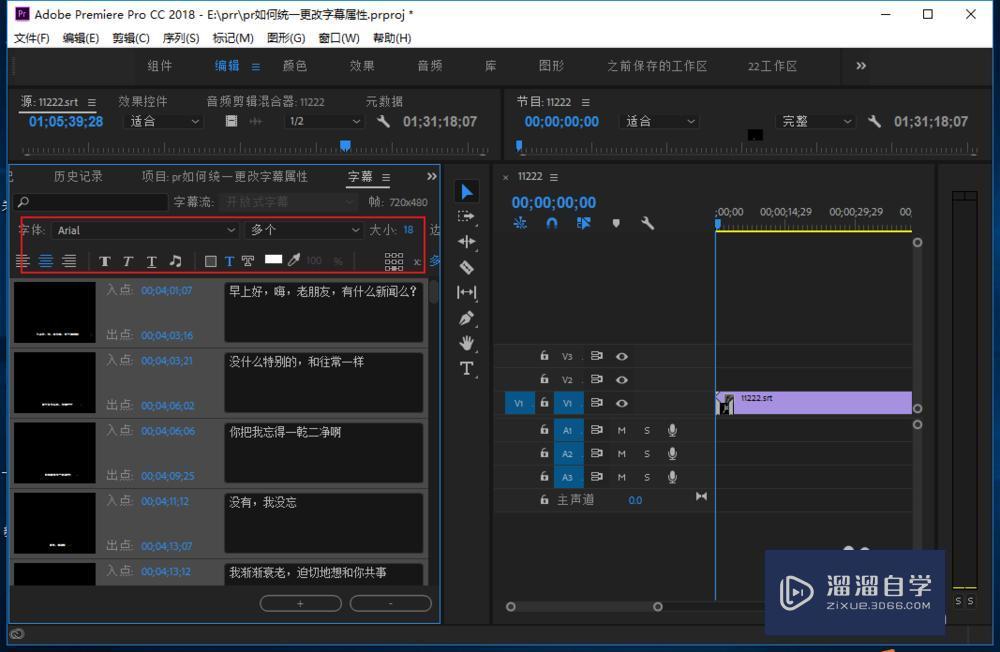The height and width of the screenshot is (652, 1000).
Task: Expand hidden panel tabs chevrons
Action: point(432,176)
